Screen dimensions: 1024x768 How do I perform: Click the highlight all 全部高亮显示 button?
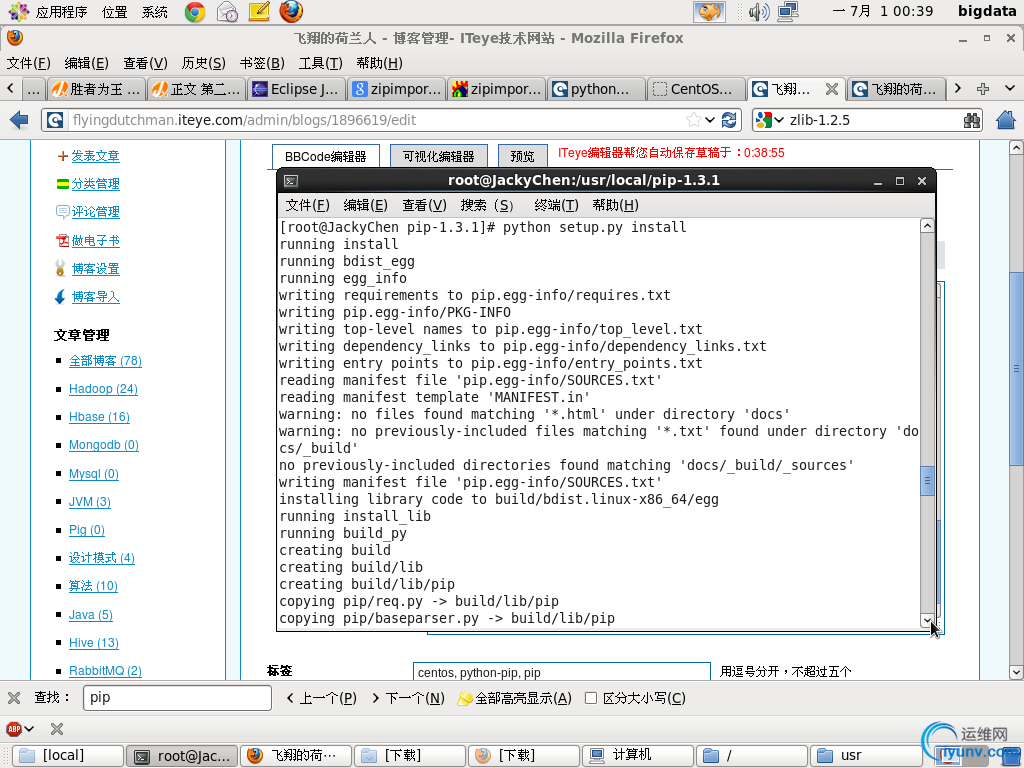tap(514, 698)
